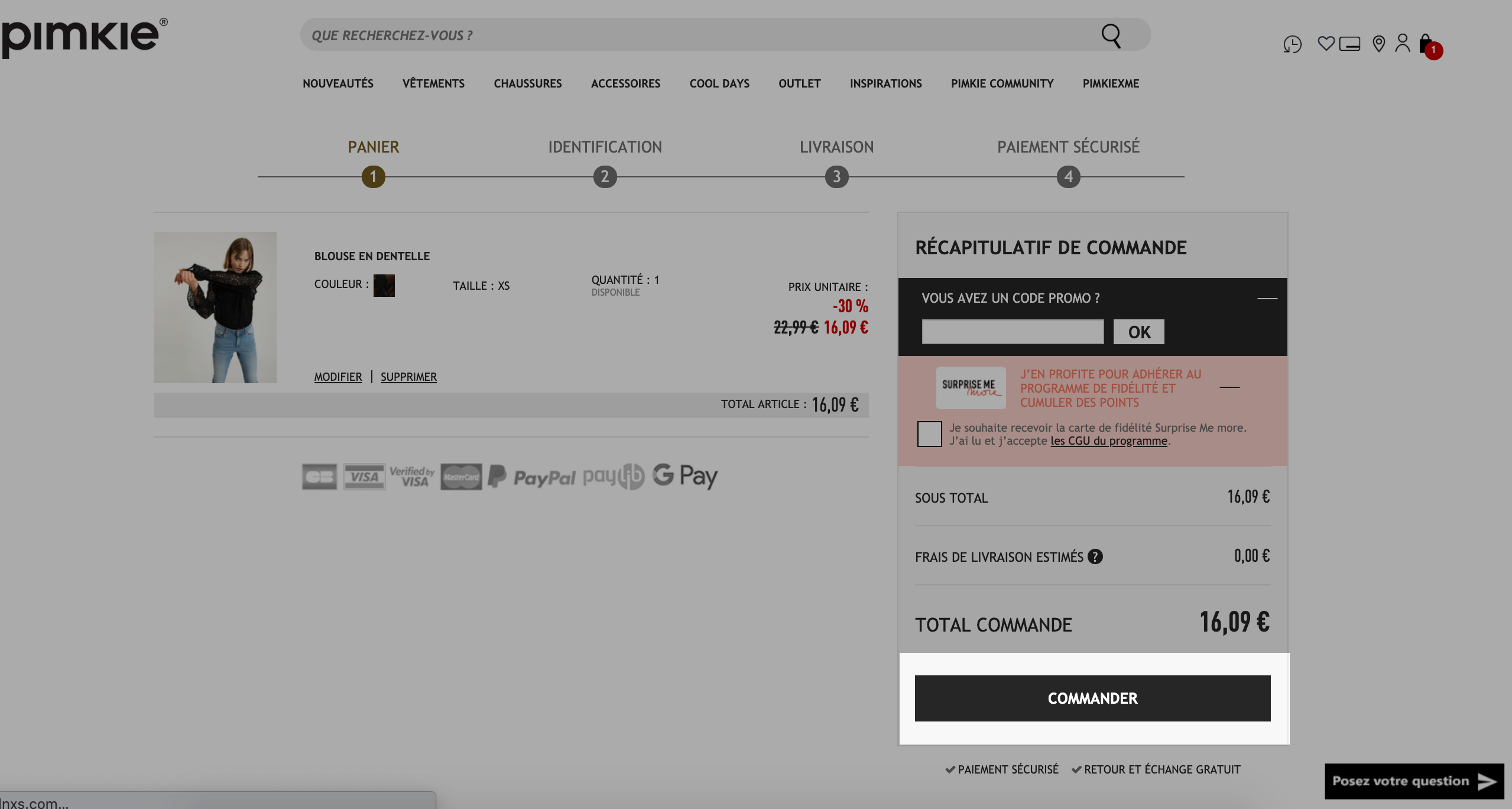1512x809 pixels.
Task: Click the CB card logo
Action: [x=319, y=477]
